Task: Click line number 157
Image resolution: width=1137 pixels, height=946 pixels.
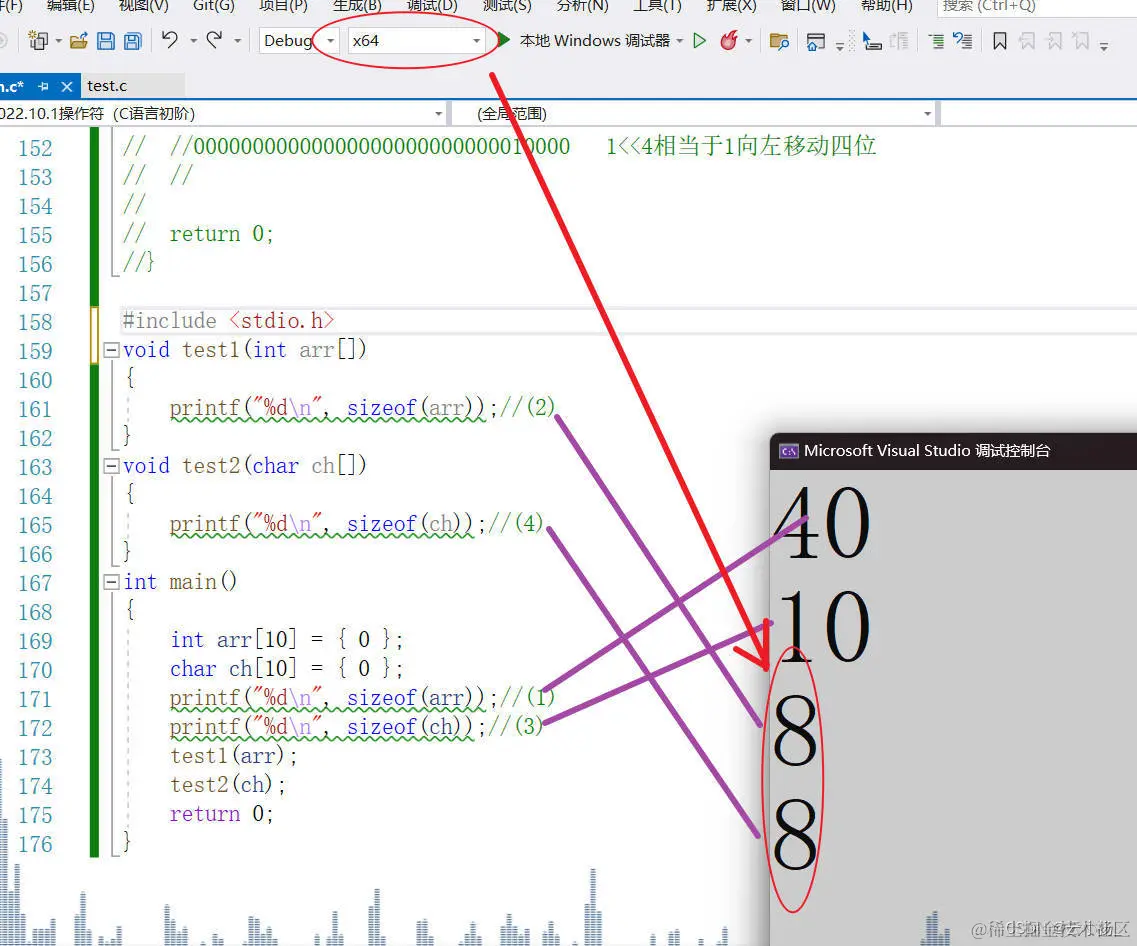Action: click(x=36, y=294)
